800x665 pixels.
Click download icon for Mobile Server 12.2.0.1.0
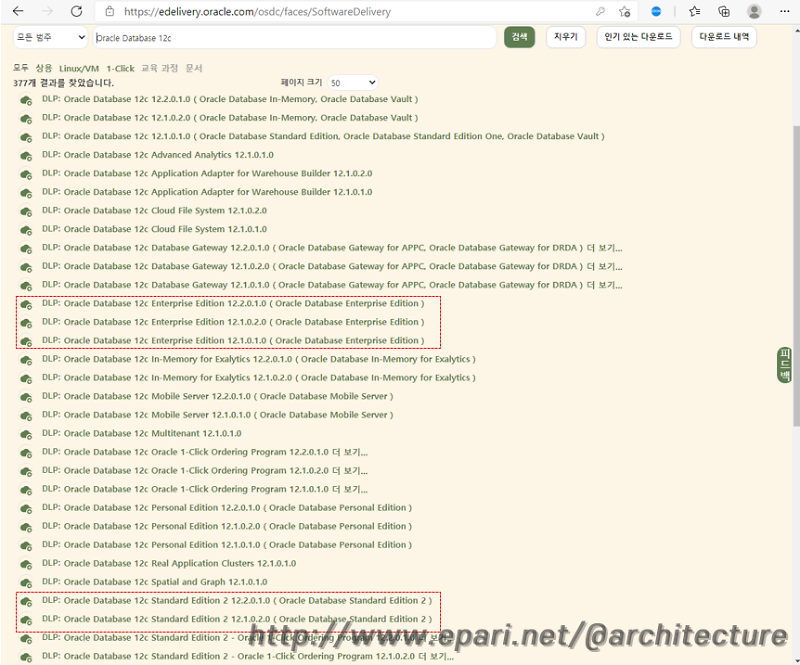[x=26, y=397]
